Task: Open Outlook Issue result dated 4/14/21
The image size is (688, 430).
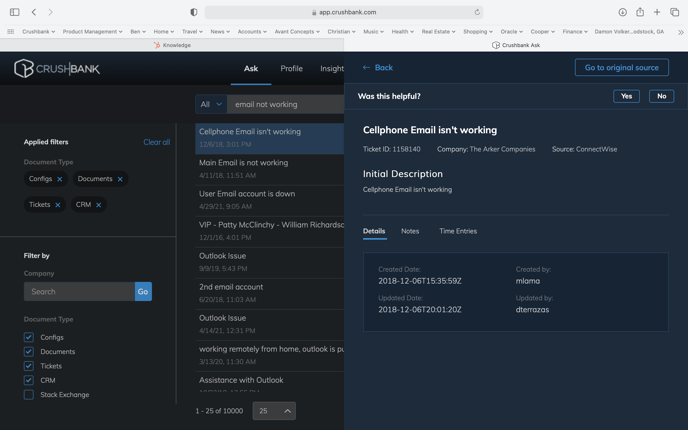Action: coord(269,325)
